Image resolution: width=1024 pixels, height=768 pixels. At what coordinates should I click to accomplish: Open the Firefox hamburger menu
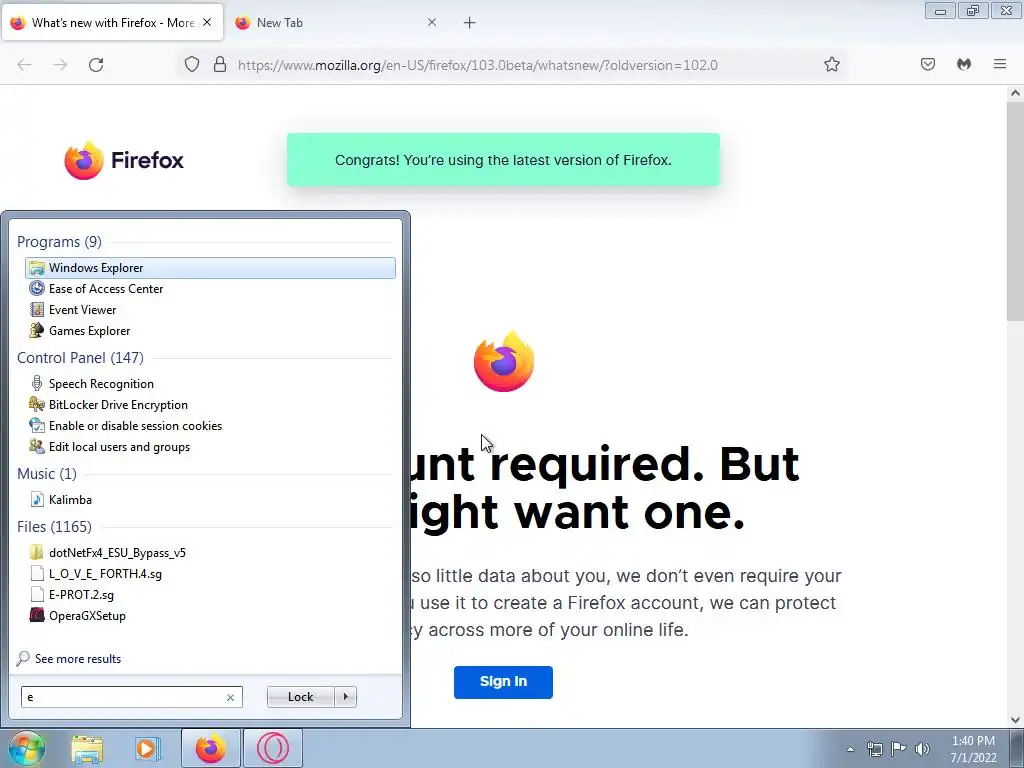coord(1000,64)
